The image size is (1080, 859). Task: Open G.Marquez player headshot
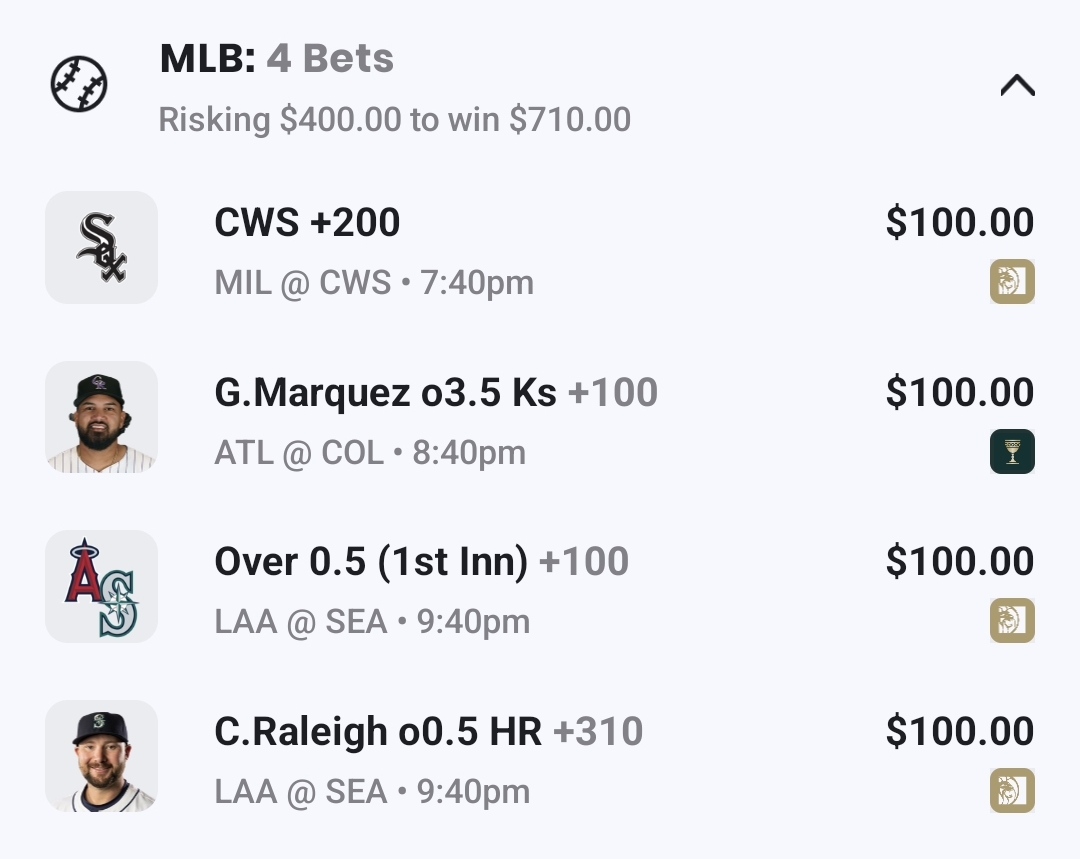coord(101,417)
